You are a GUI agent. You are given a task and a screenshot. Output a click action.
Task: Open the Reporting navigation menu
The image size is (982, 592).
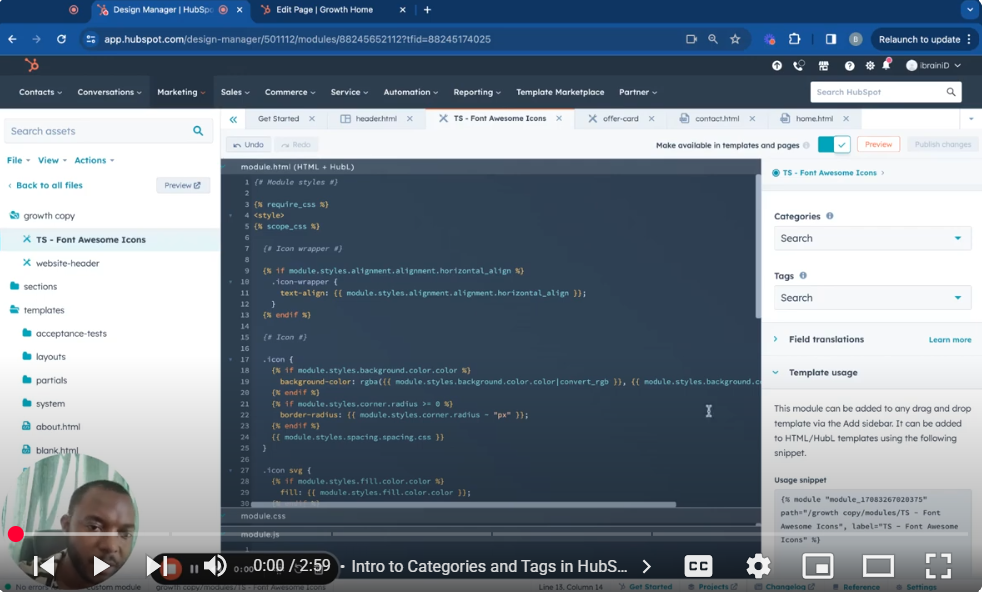pyautogui.click(x=477, y=92)
